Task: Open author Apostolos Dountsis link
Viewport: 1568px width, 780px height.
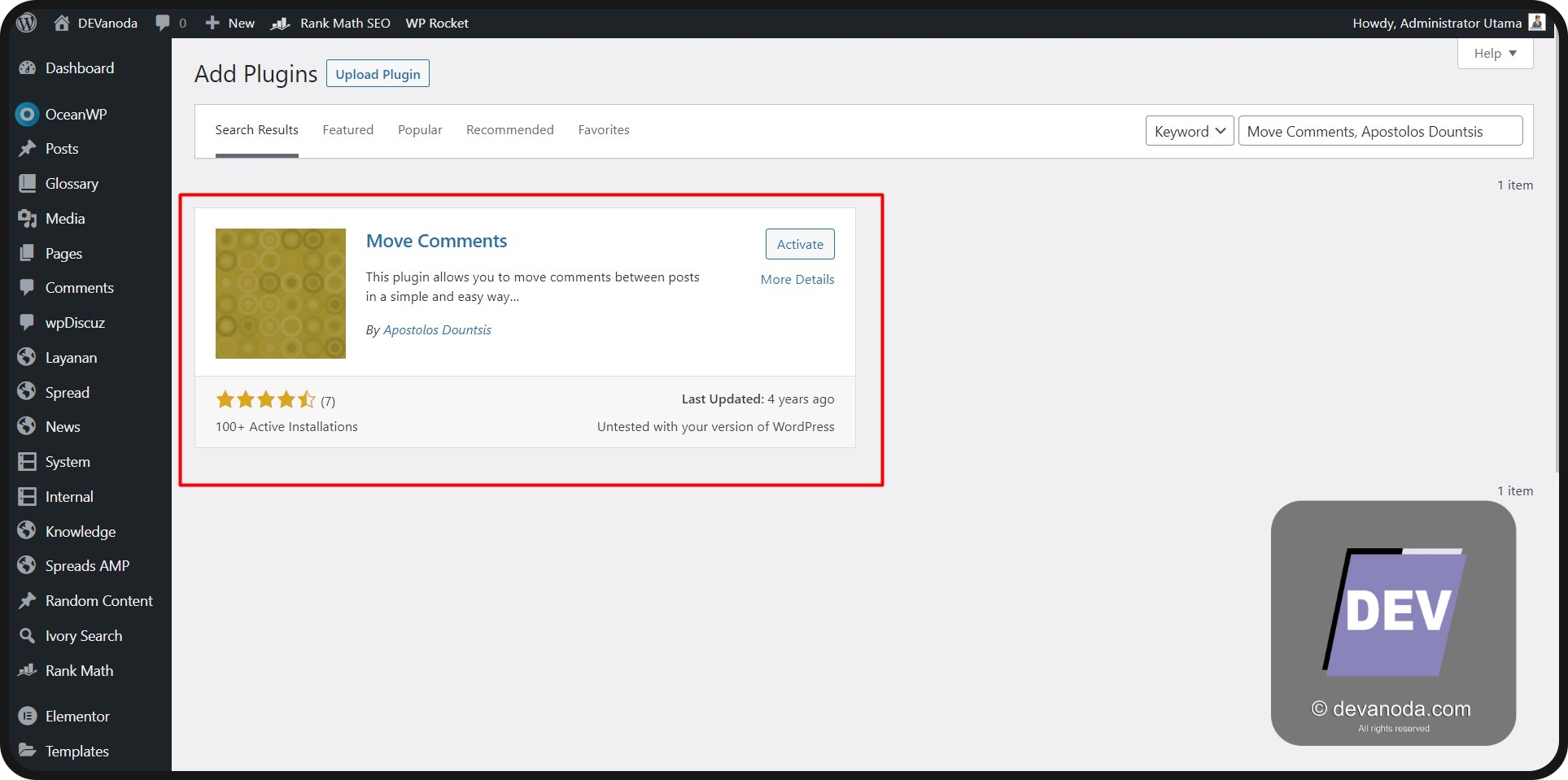Action: coord(437,329)
